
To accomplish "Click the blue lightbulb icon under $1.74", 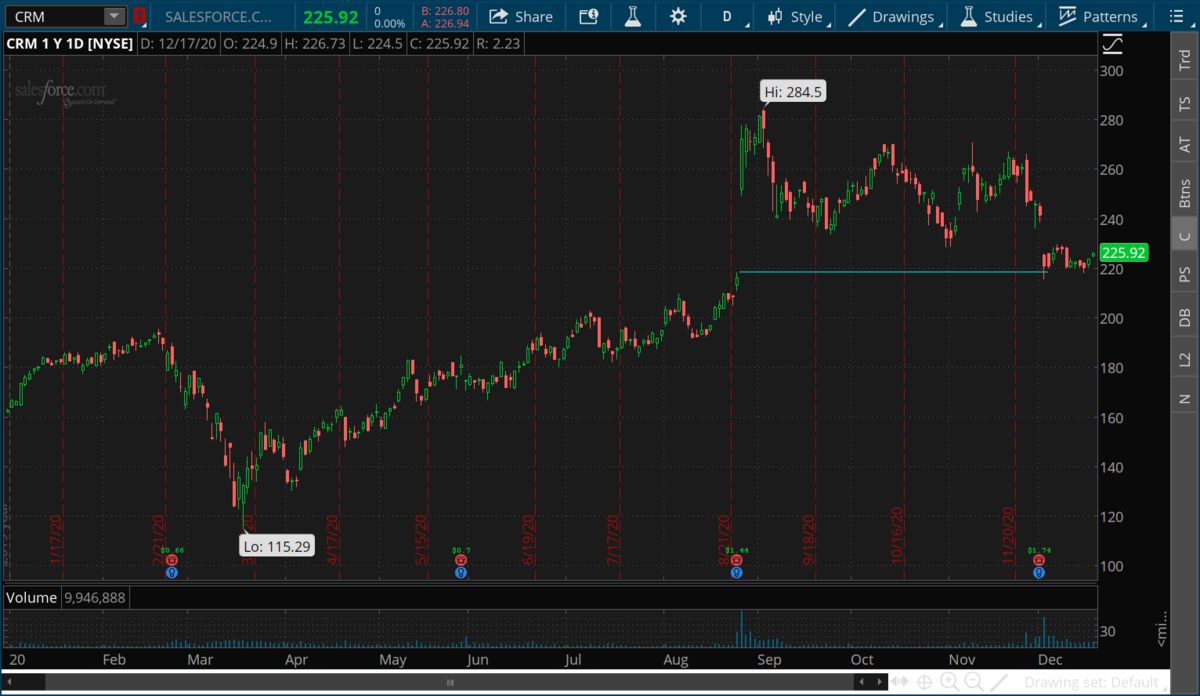I will (x=1039, y=574).
